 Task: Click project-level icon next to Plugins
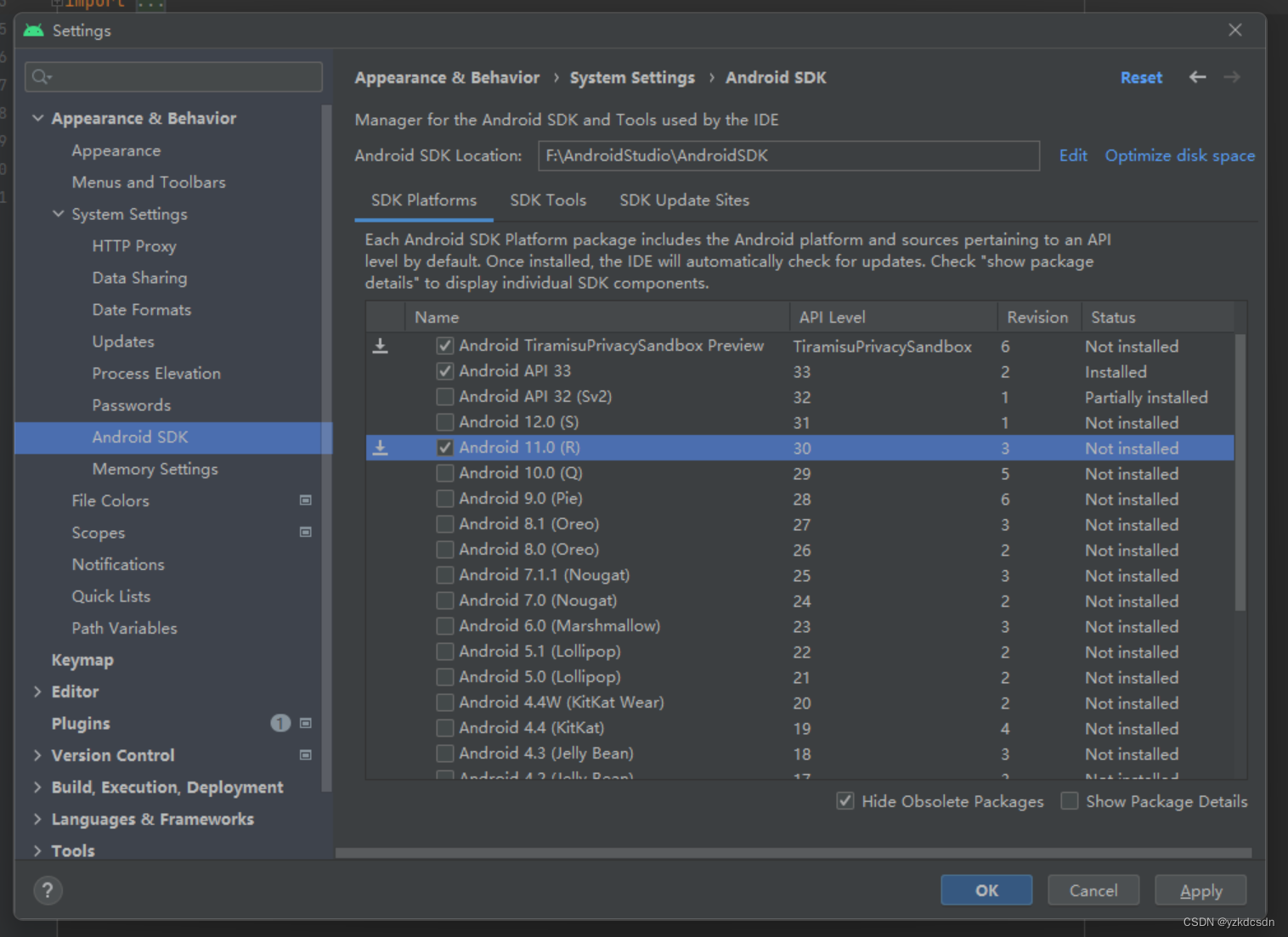pos(306,724)
